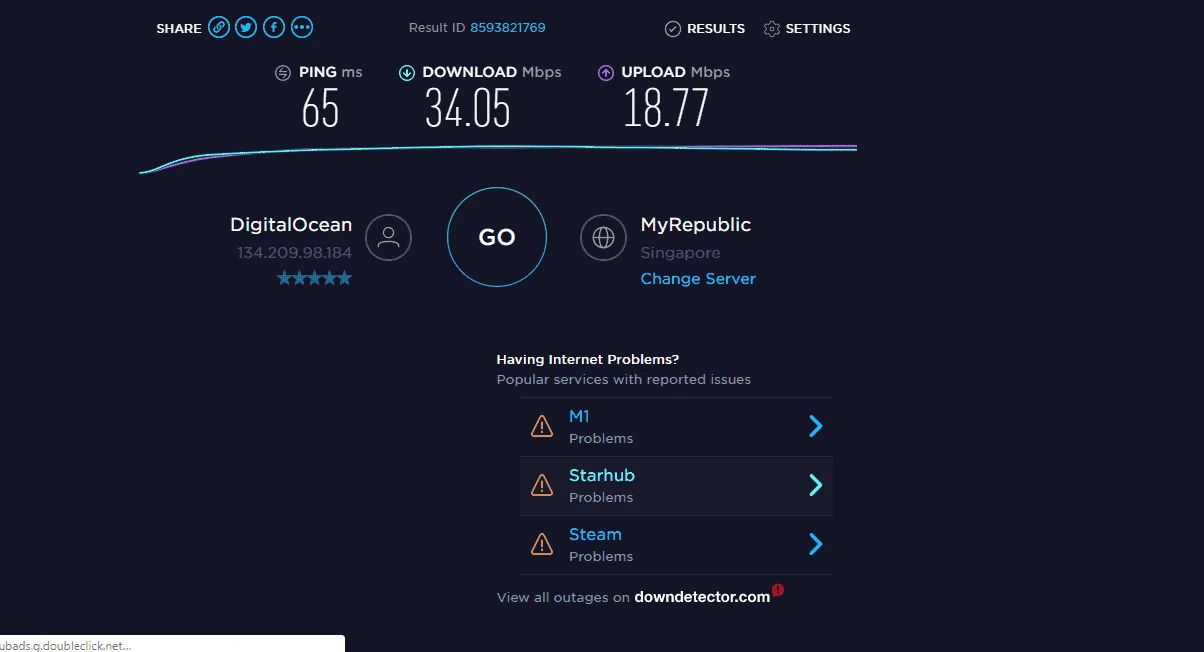Click the share link icon
Viewport: 1204px width, 652px height.
point(219,28)
